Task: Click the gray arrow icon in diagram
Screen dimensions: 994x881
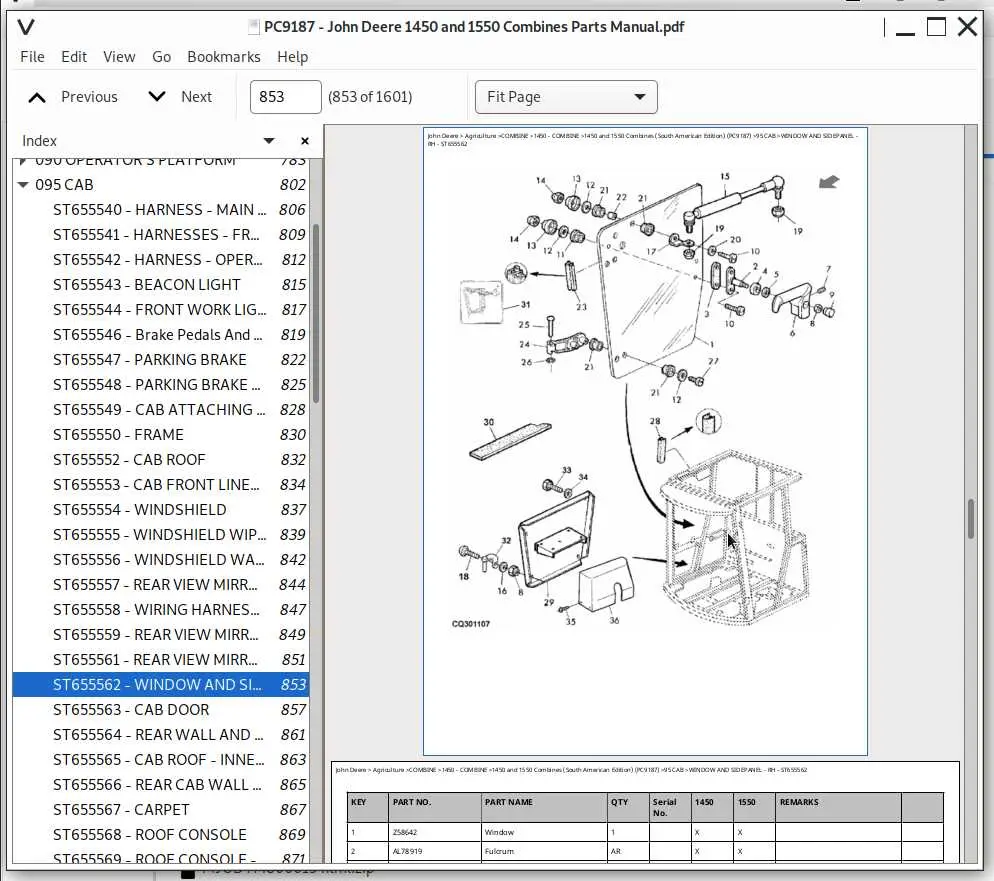Action: (829, 183)
